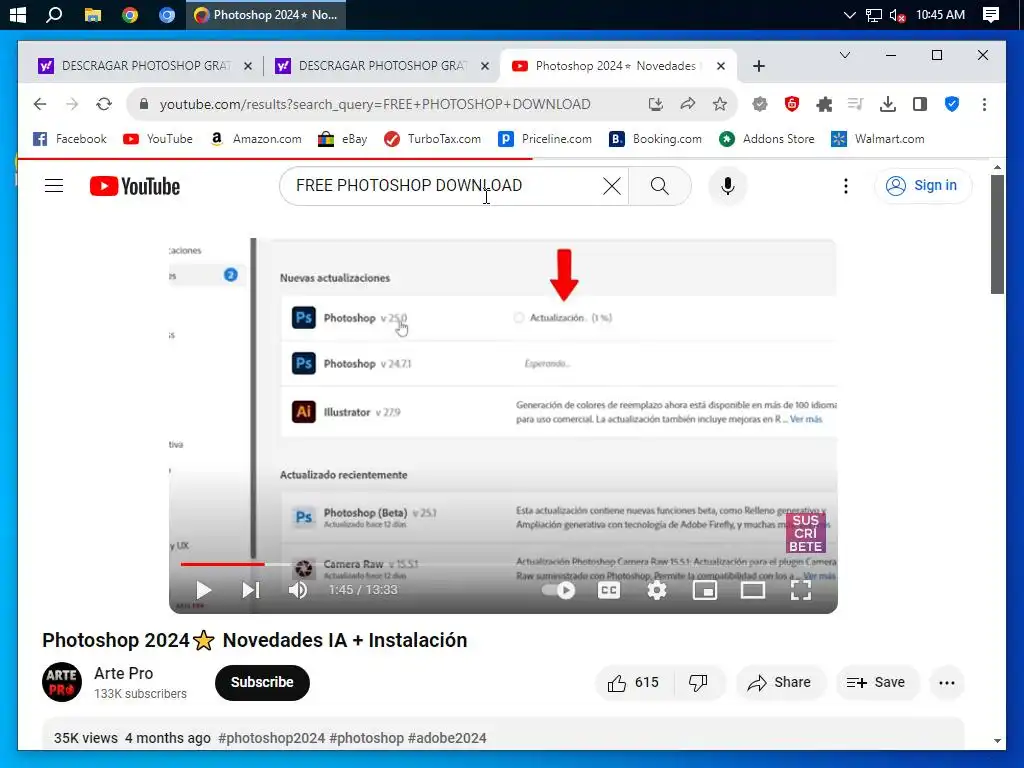The width and height of the screenshot is (1024, 768).
Task: Open the Facebook bookmark
Action: click(x=70, y=138)
